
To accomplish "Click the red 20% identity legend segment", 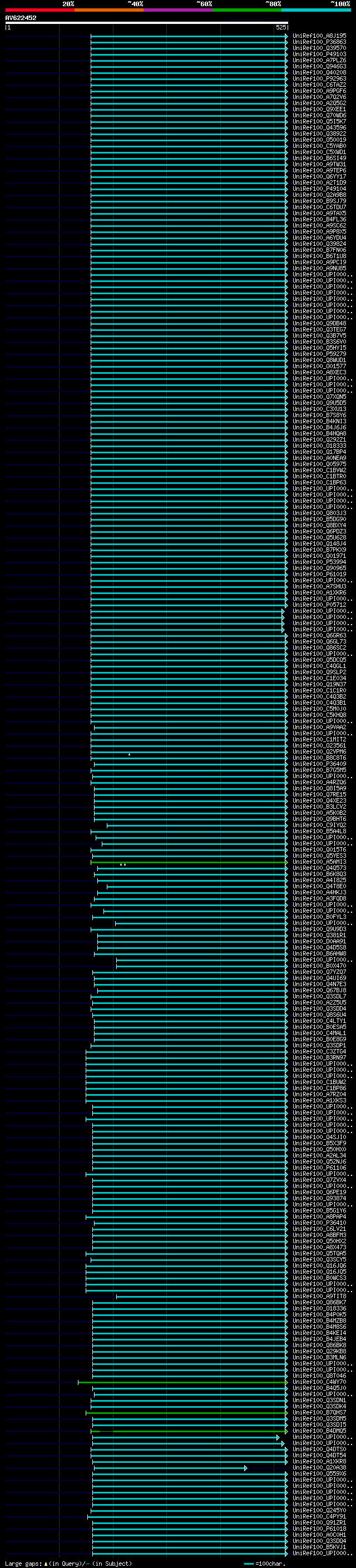I will [x=39, y=10].
